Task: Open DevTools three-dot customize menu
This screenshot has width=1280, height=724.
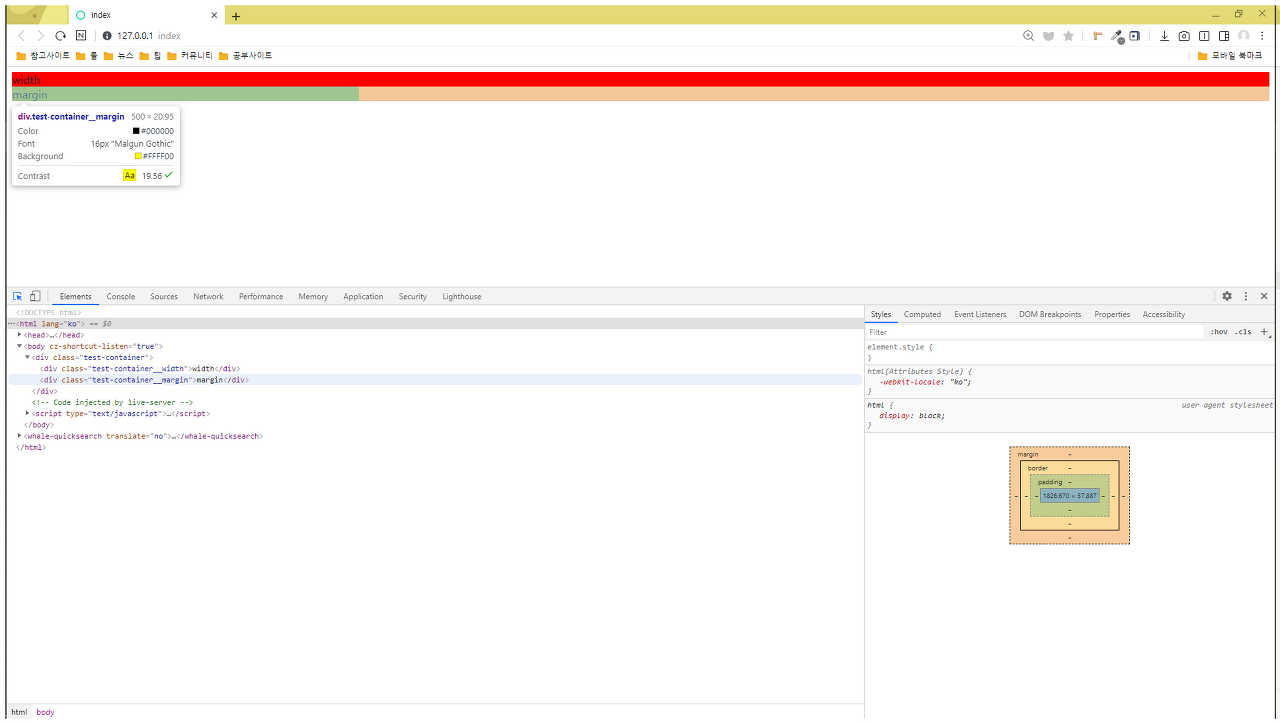Action: 1246,296
